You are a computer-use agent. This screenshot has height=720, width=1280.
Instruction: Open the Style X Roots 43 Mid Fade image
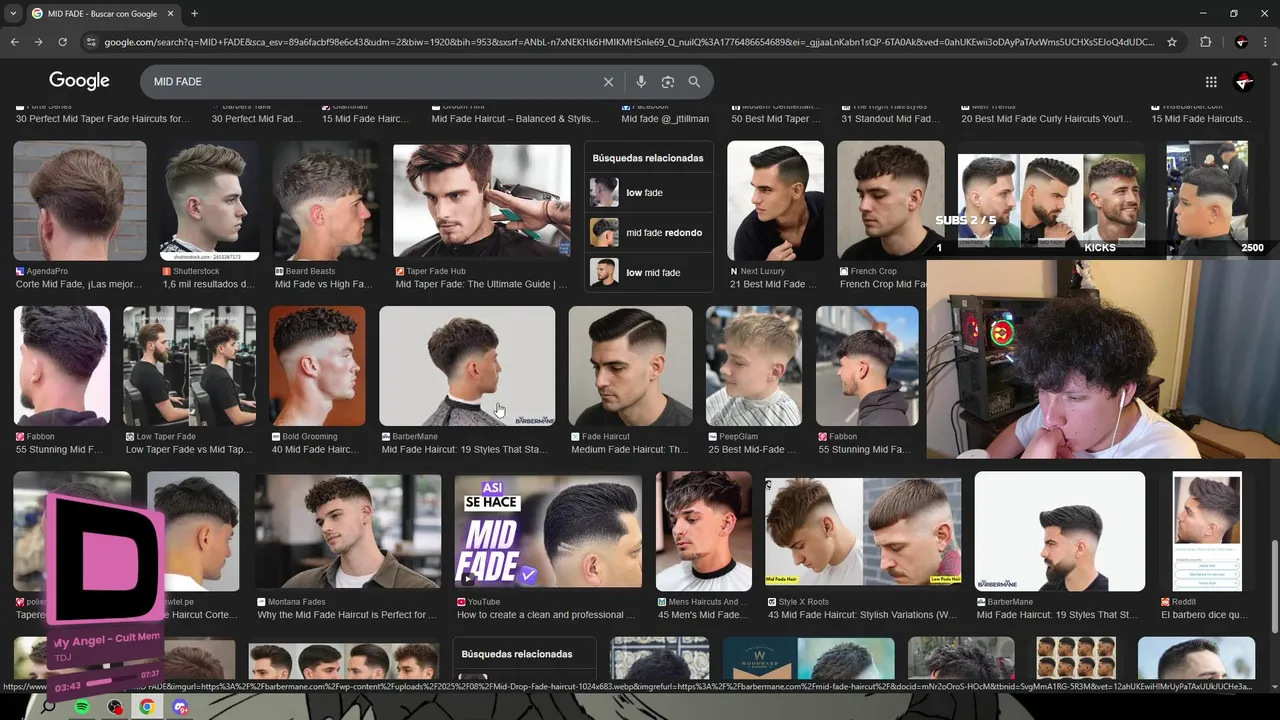click(863, 532)
